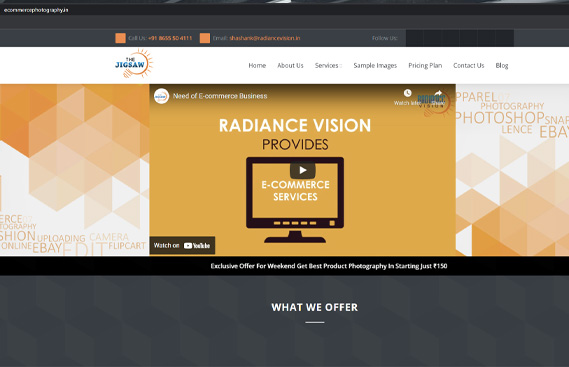The image size is (569, 367).
Task: Navigate to Contact Us
Action: [468, 66]
